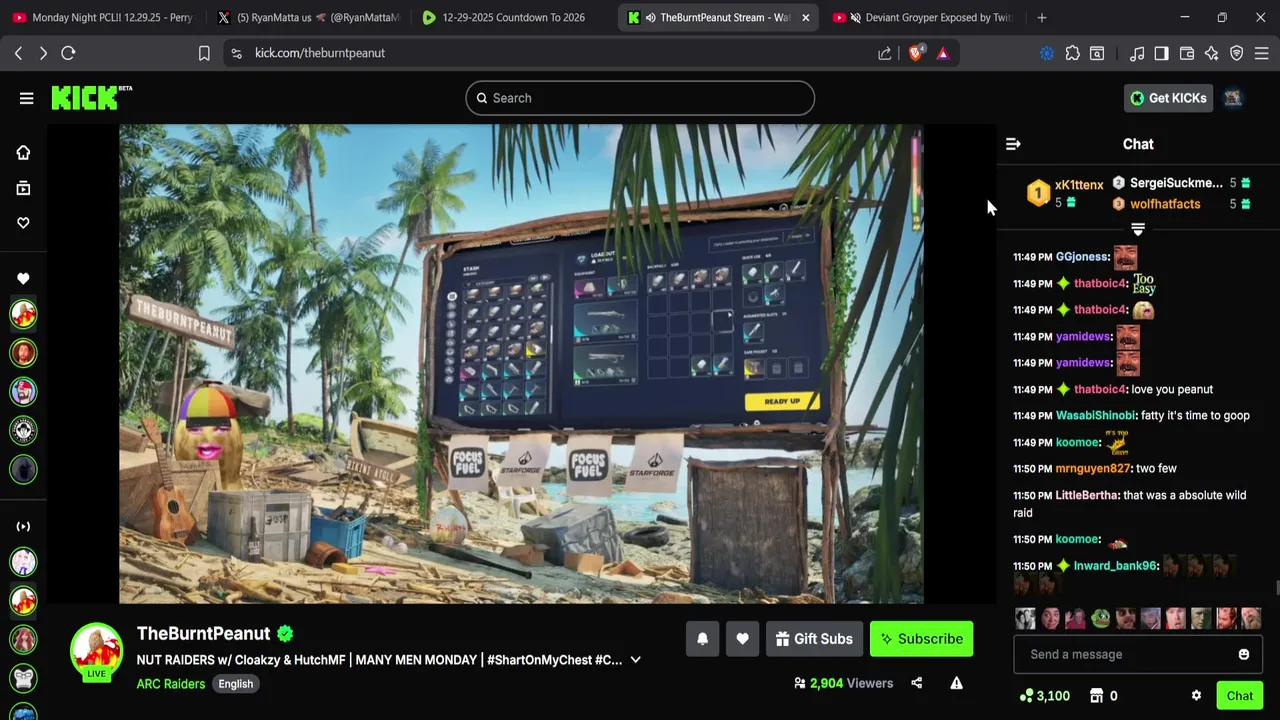This screenshot has height=720, width=1280.
Task: Click the address bar URL
Action: click(320, 53)
